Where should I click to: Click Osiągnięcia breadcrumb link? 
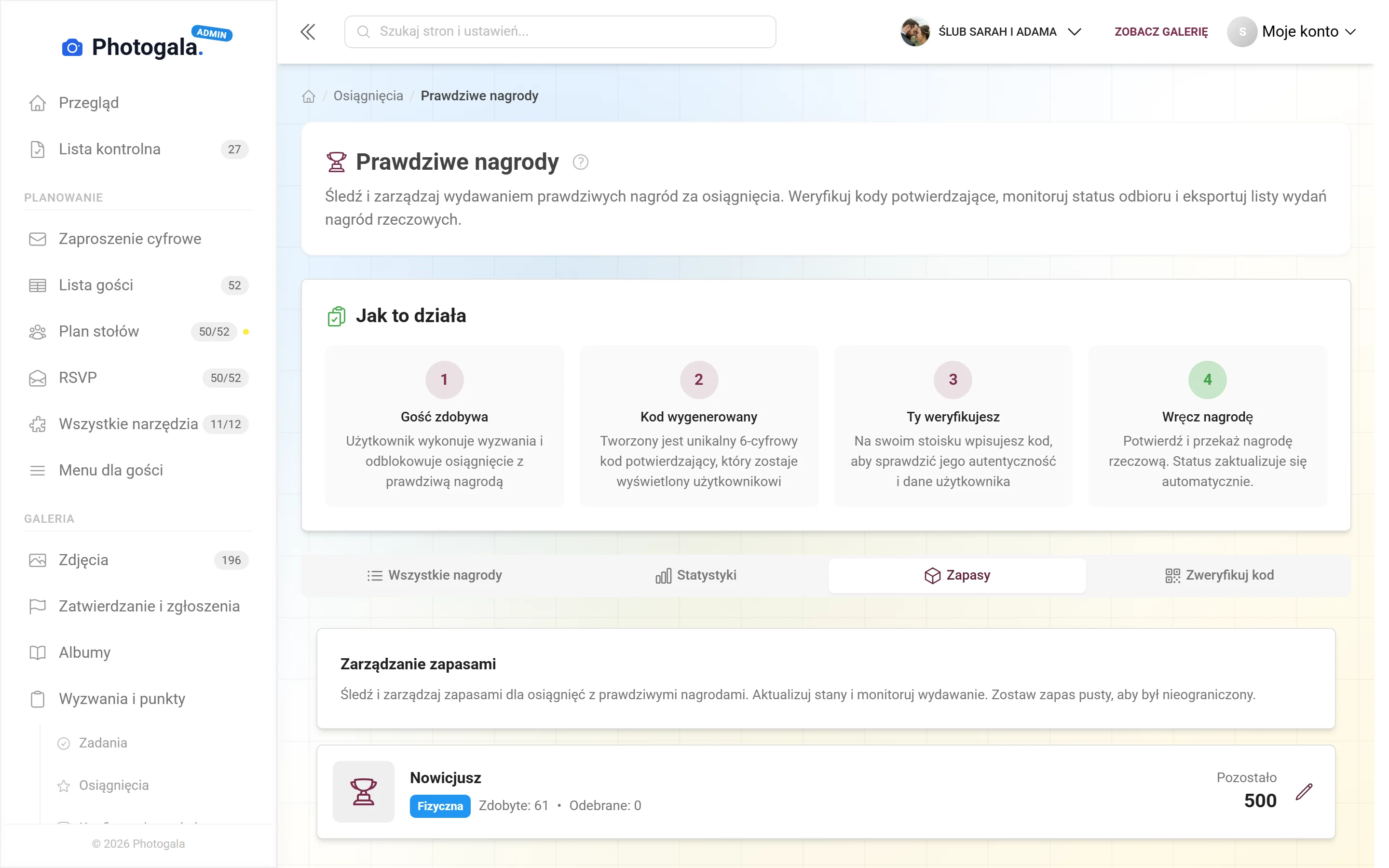(x=368, y=96)
